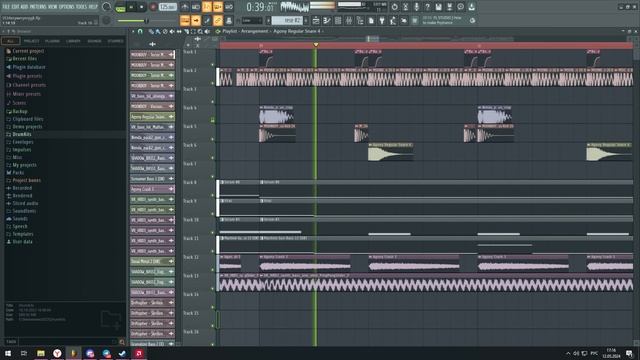Toggle auto-scrolling arrow button

coord(196,20)
